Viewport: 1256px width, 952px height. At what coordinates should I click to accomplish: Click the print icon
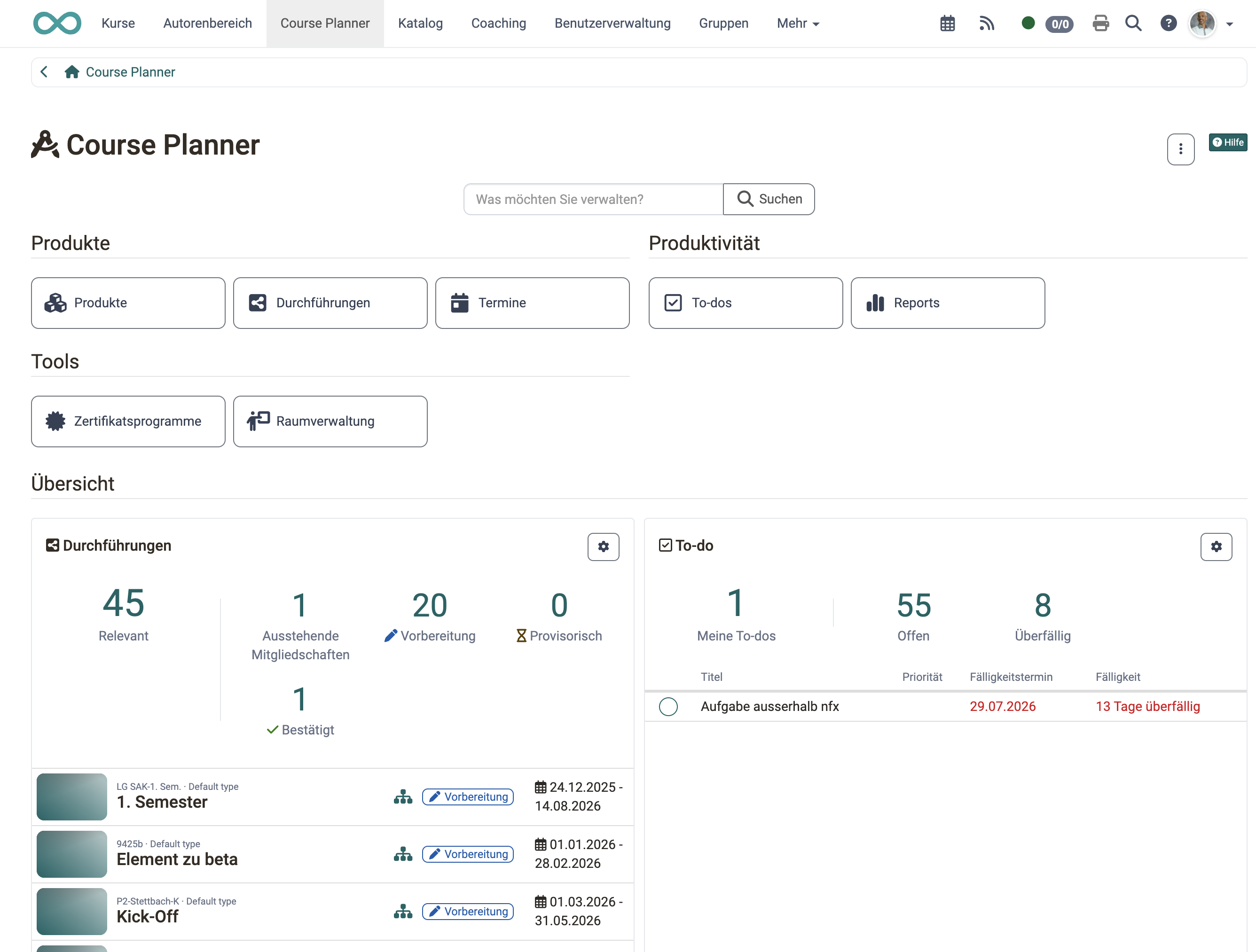click(x=1100, y=23)
